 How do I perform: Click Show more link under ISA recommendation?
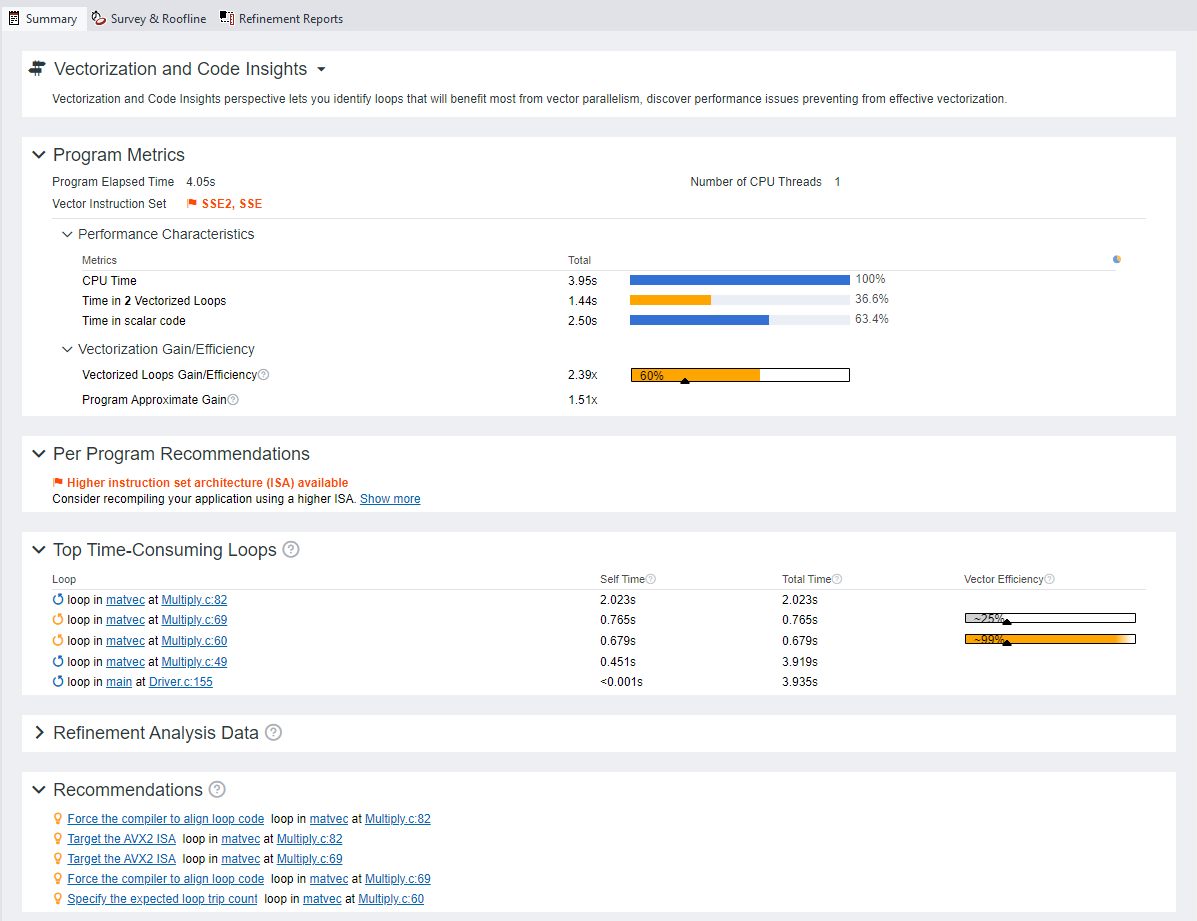tap(390, 499)
